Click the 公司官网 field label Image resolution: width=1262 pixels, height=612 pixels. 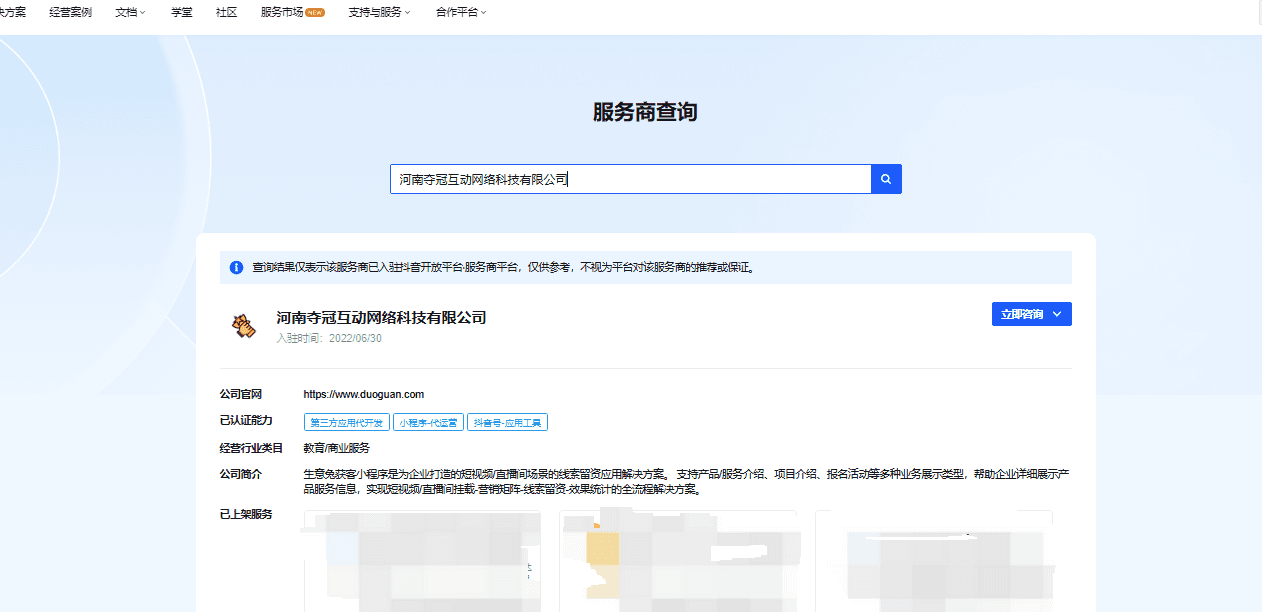(240, 394)
